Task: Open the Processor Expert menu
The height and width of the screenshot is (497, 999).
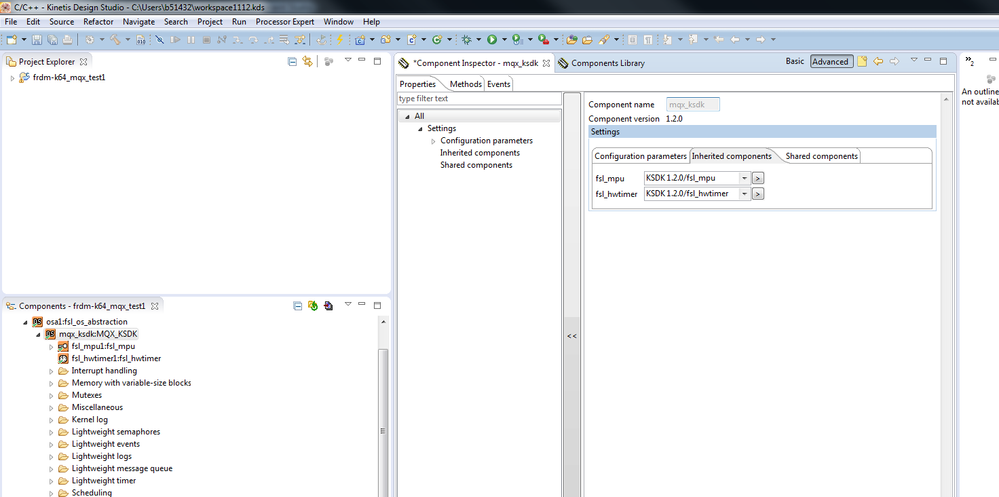Action: (285, 21)
